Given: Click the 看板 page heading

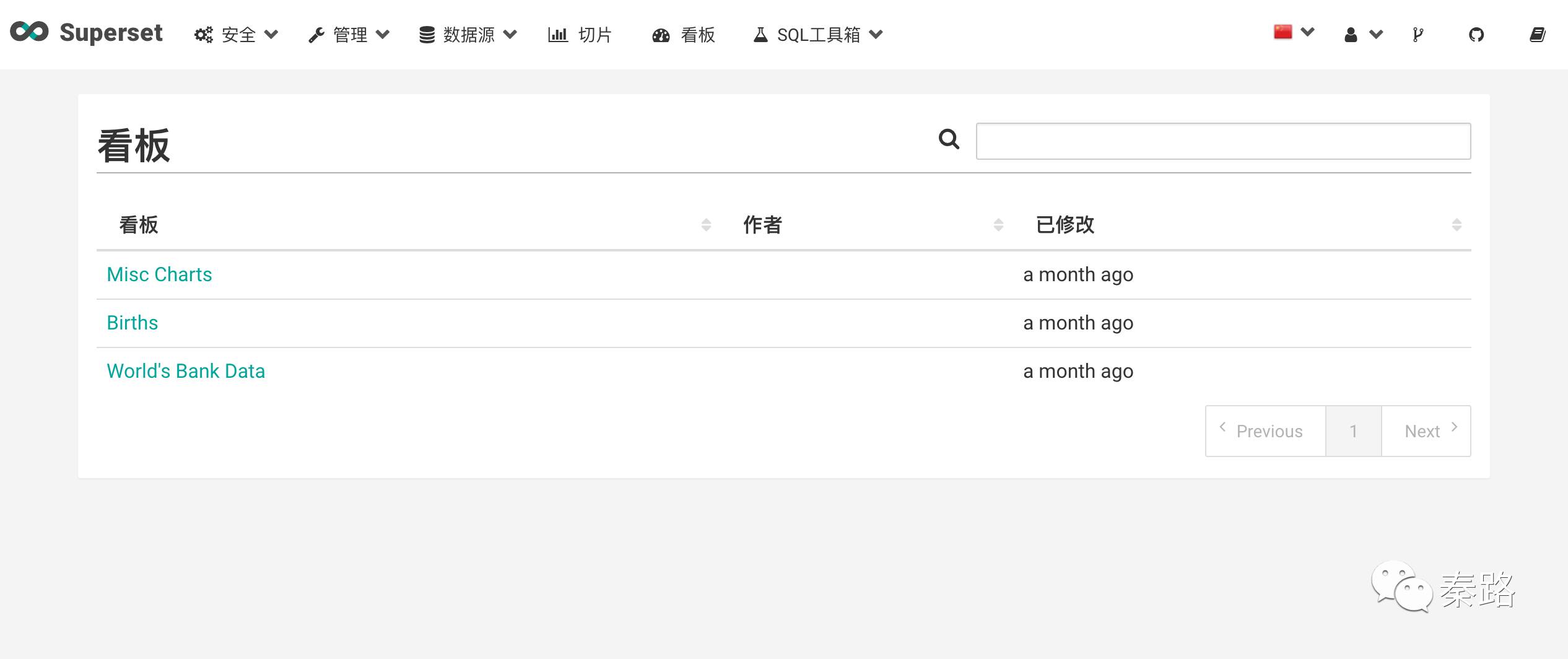Looking at the screenshot, I should pyautogui.click(x=134, y=146).
